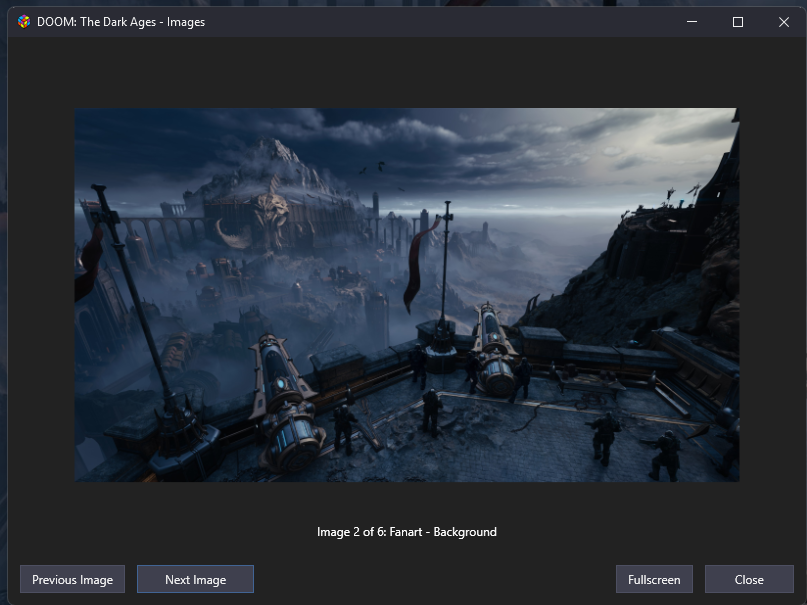
Task: Go to the Previous Image
Action: click(73, 579)
